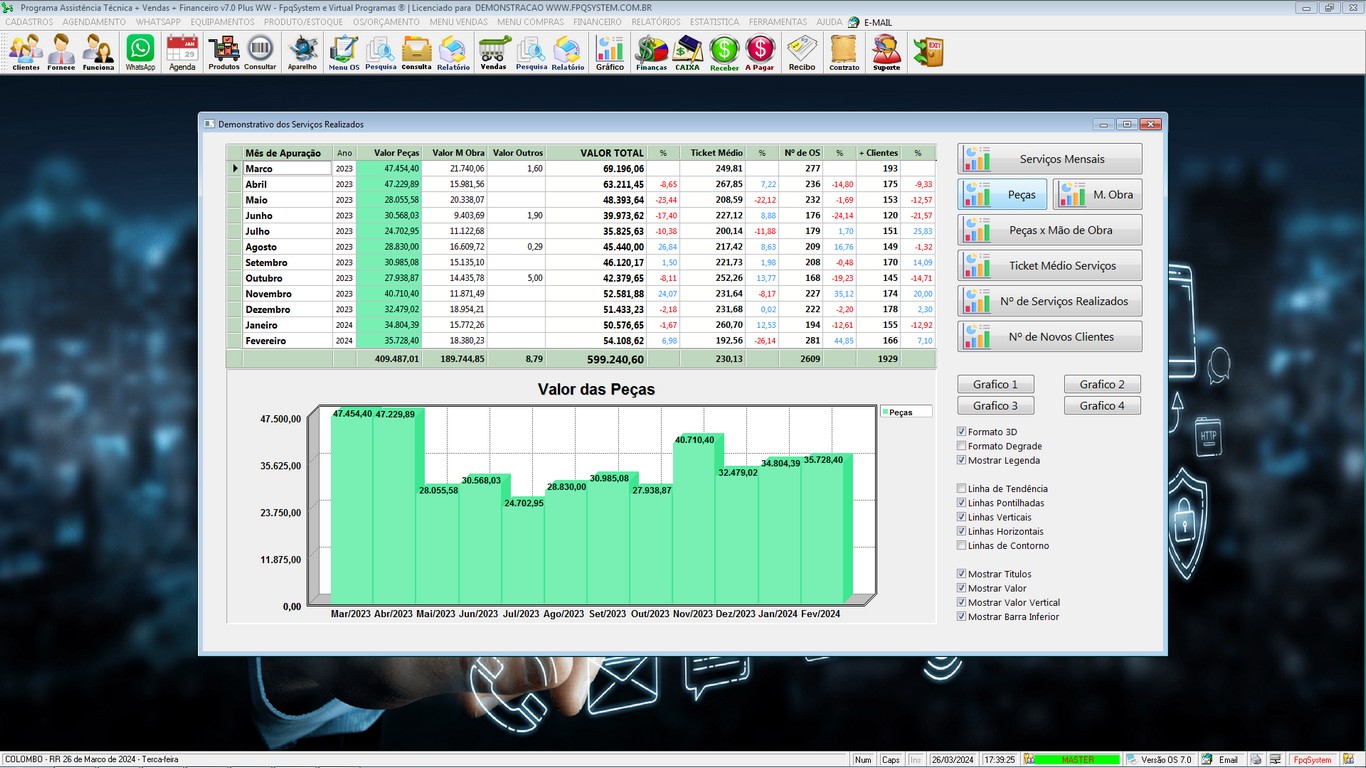Click the network computer status bar icon
The width and height of the screenshot is (1366, 768).
point(1276,760)
